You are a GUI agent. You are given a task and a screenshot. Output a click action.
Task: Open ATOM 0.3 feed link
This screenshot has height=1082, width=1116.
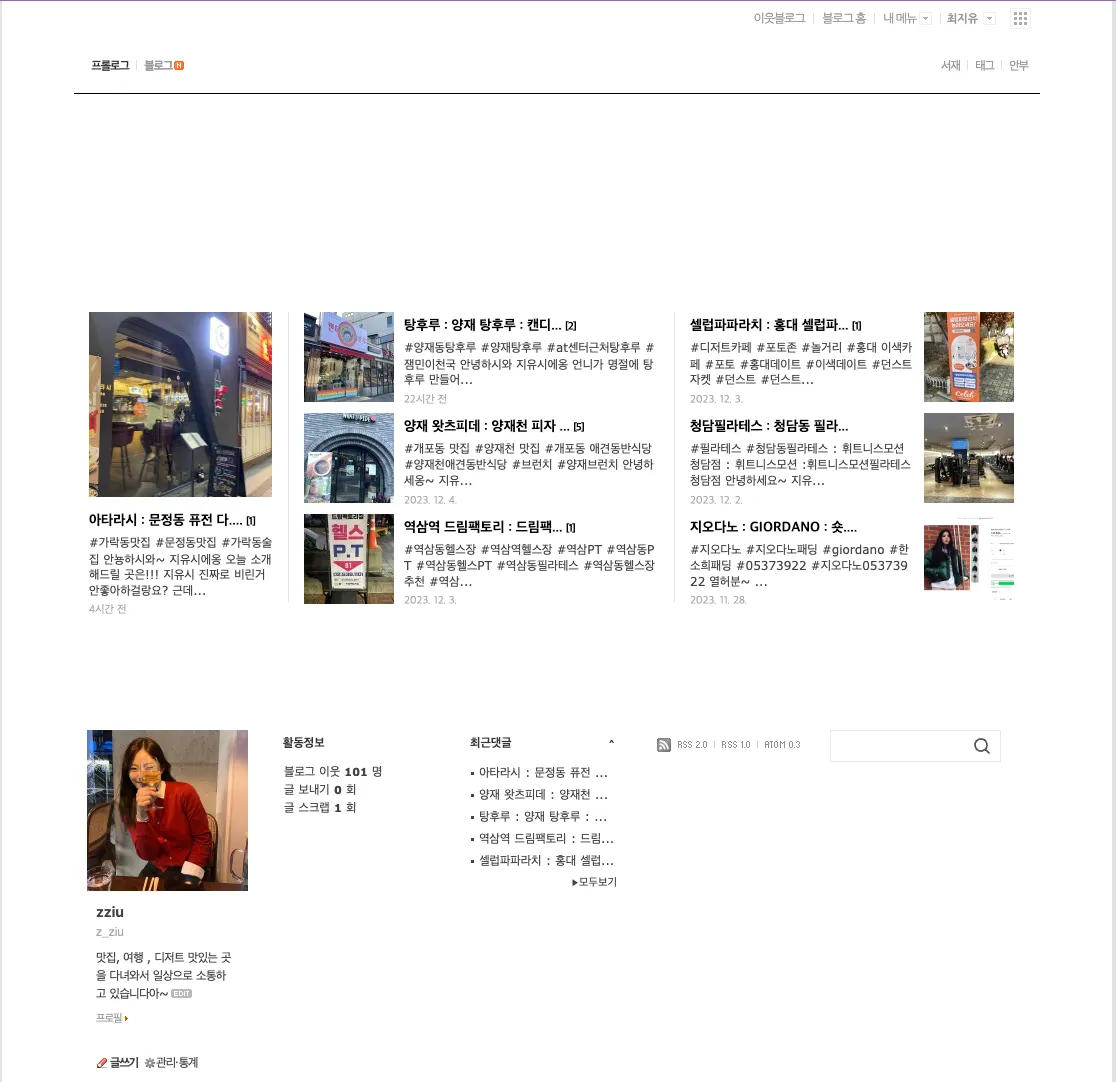(782, 745)
